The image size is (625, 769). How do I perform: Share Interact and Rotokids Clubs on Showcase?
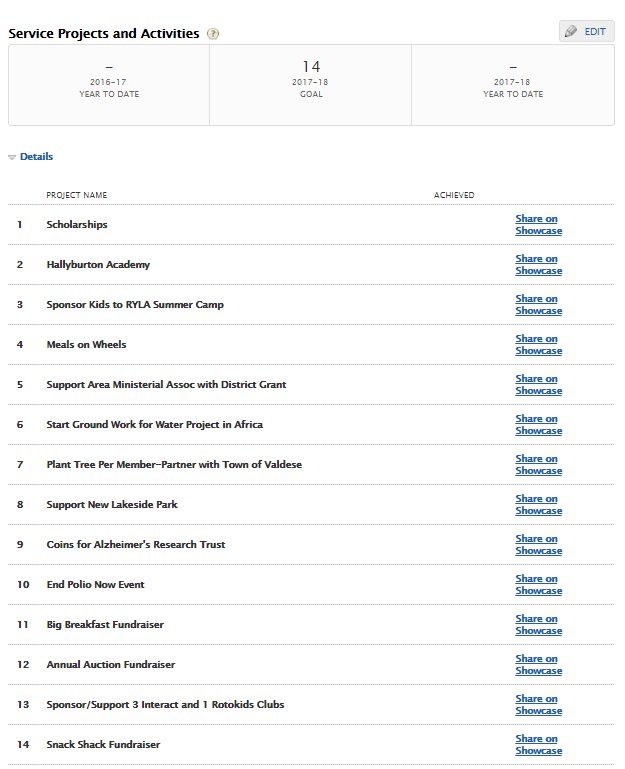coord(538,704)
